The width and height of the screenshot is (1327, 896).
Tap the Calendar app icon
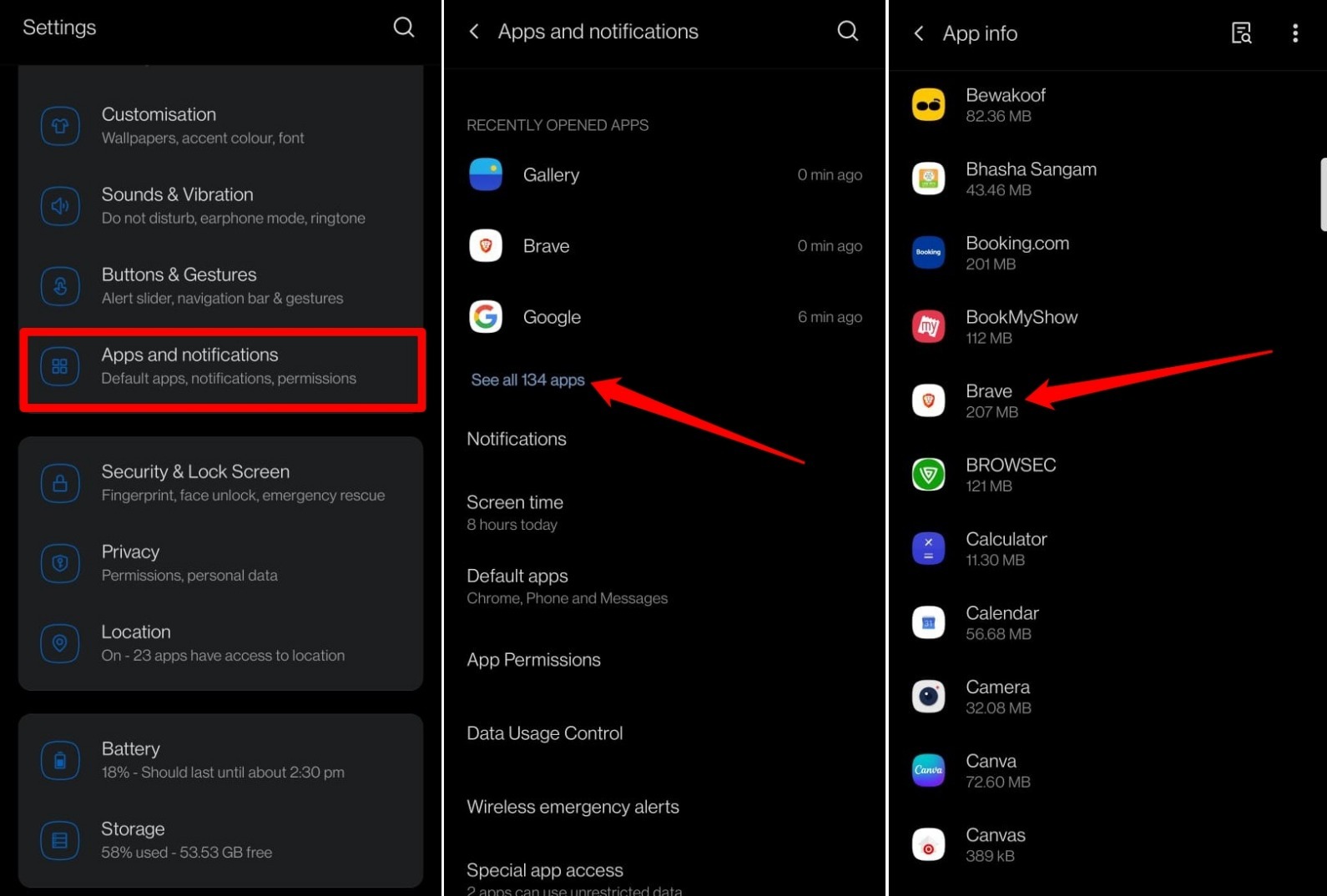coord(928,622)
